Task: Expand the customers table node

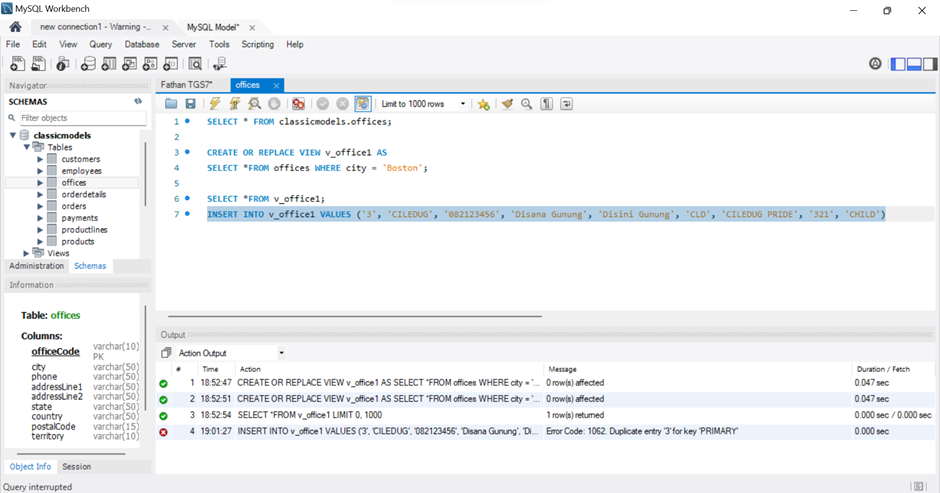Action: coord(40,159)
